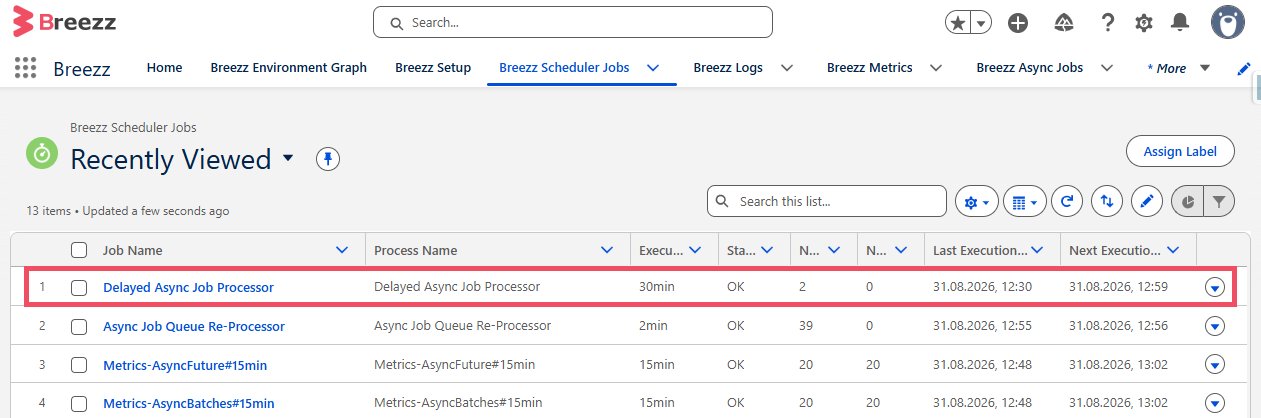Open the favorites list dropdown arrow
Image resolution: width=1261 pixels, height=418 pixels.
982,22
